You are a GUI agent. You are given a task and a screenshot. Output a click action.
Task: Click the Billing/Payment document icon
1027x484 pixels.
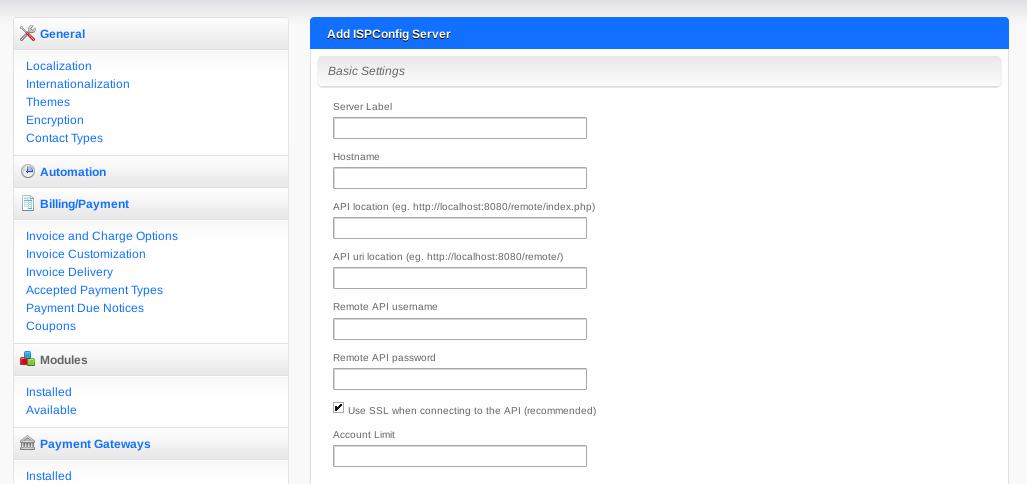tap(28, 204)
